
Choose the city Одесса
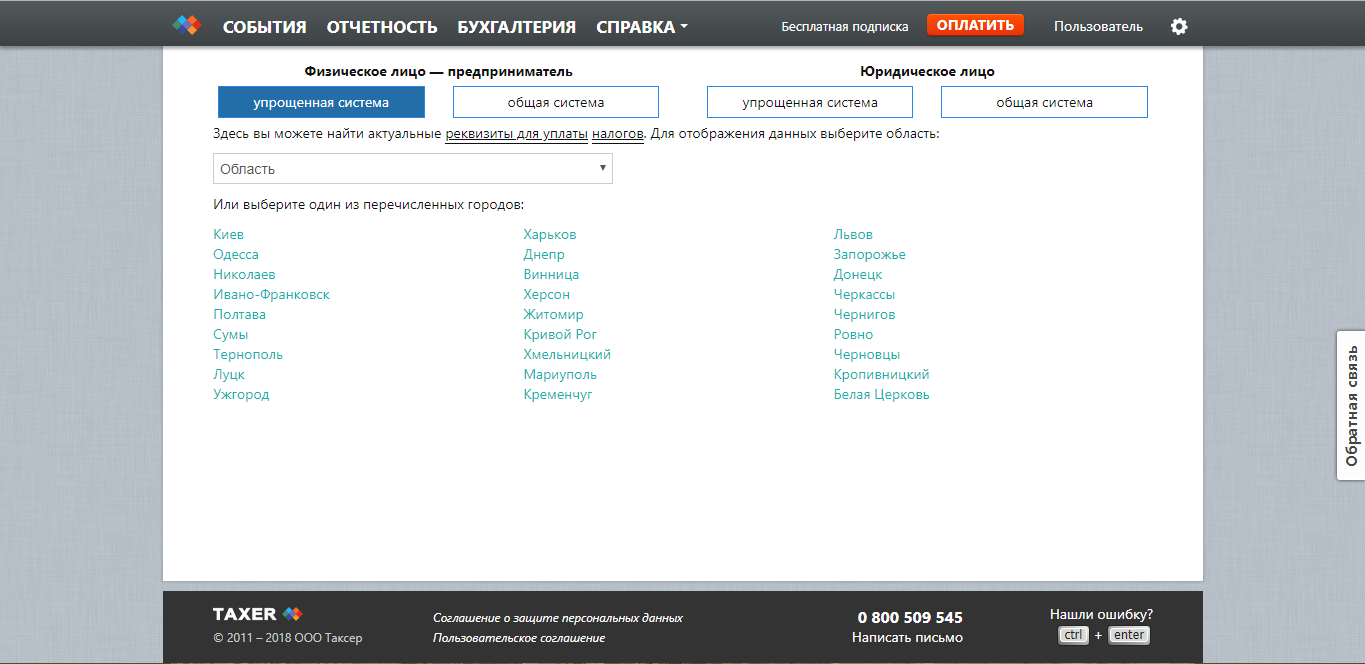pos(236,254)
